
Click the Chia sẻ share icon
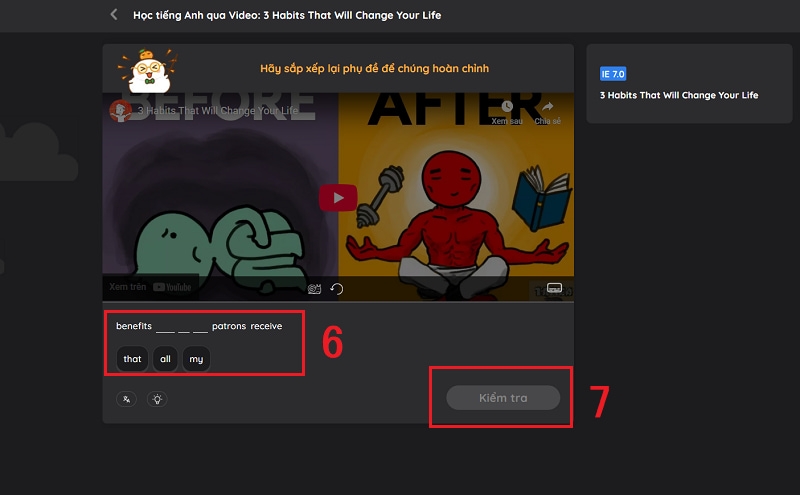point(547,107)
